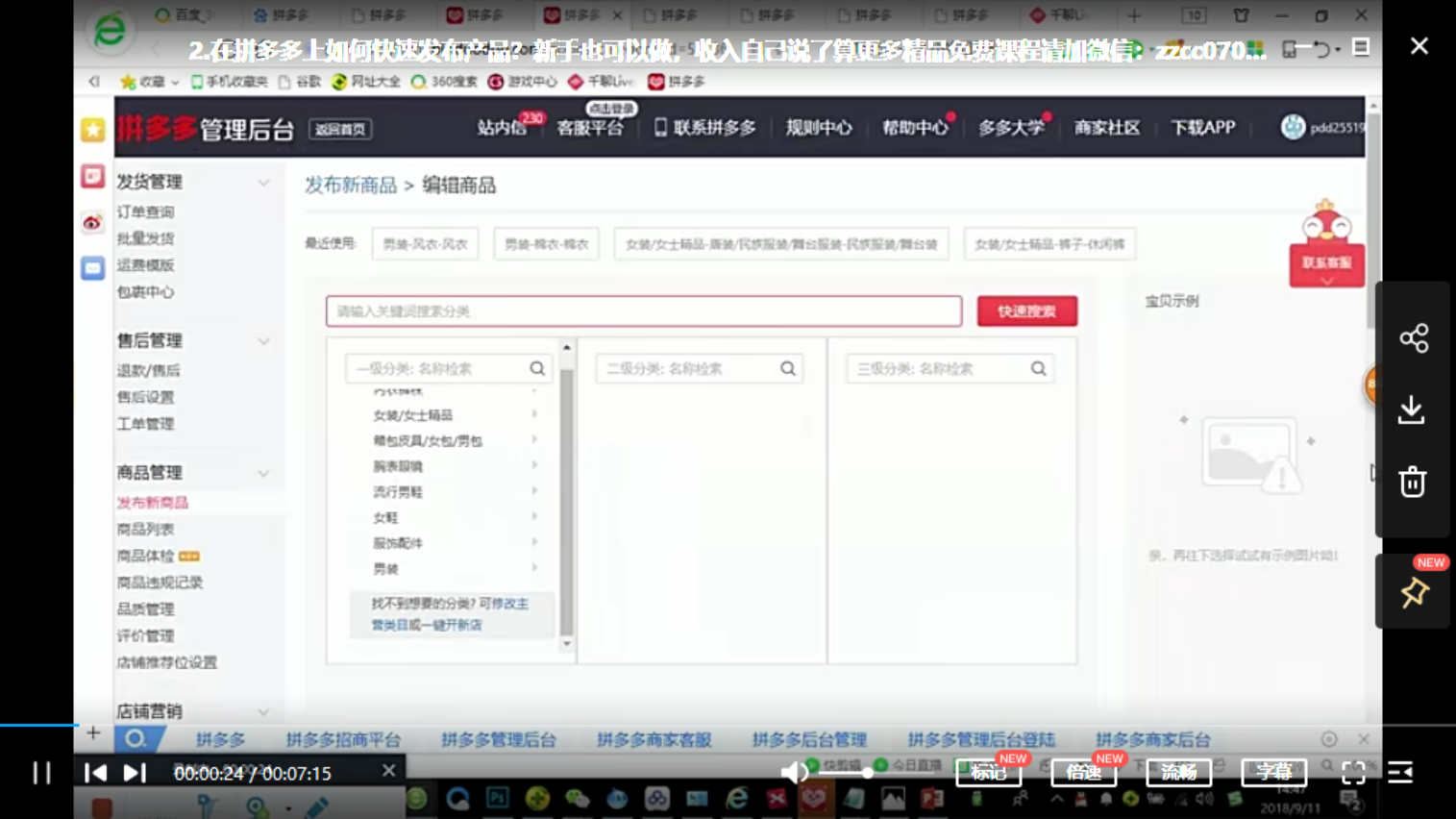Open 联系拼多多 in the top navigation
Viewport: 1456px width, 819px height.
[705, 128]
